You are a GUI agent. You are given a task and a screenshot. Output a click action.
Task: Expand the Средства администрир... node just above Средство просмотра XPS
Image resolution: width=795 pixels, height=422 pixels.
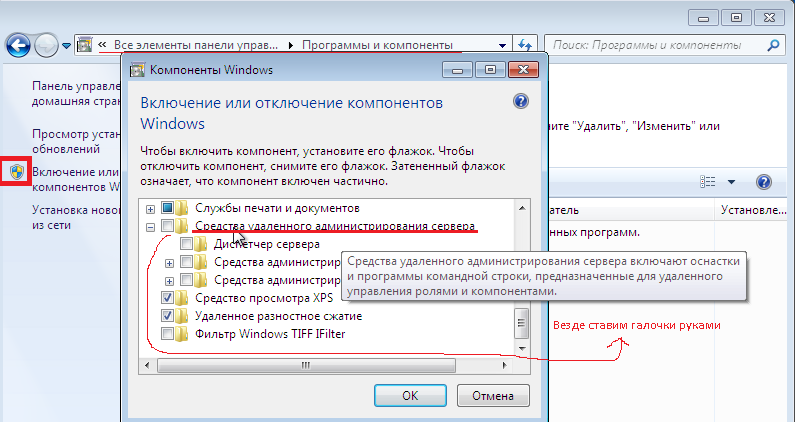169,281
